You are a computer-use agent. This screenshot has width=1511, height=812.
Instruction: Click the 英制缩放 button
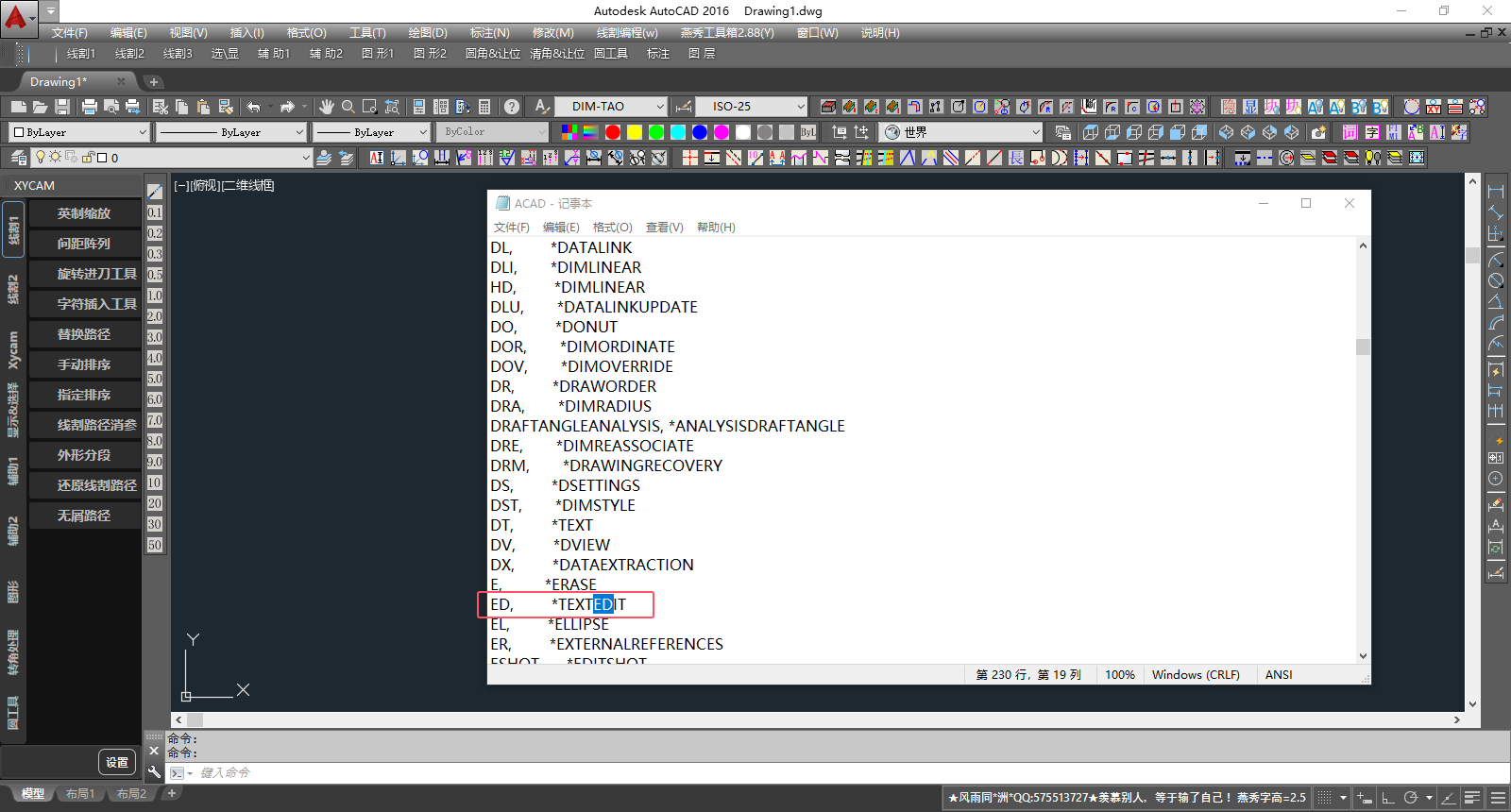[x=84, y=214]
